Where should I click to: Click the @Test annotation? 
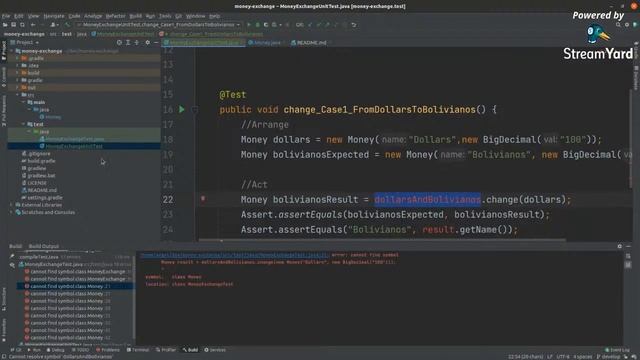click(x=233, y=95)
